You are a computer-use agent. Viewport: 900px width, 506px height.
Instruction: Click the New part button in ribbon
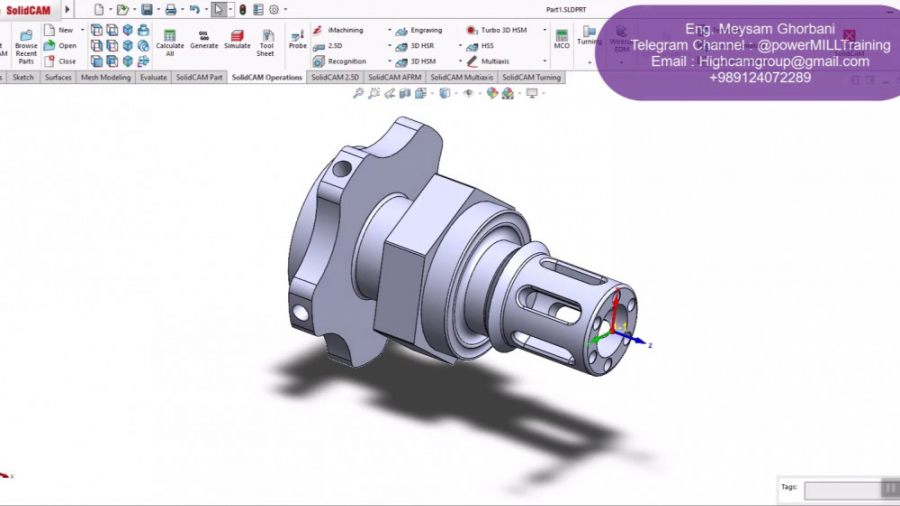point(59,30)
